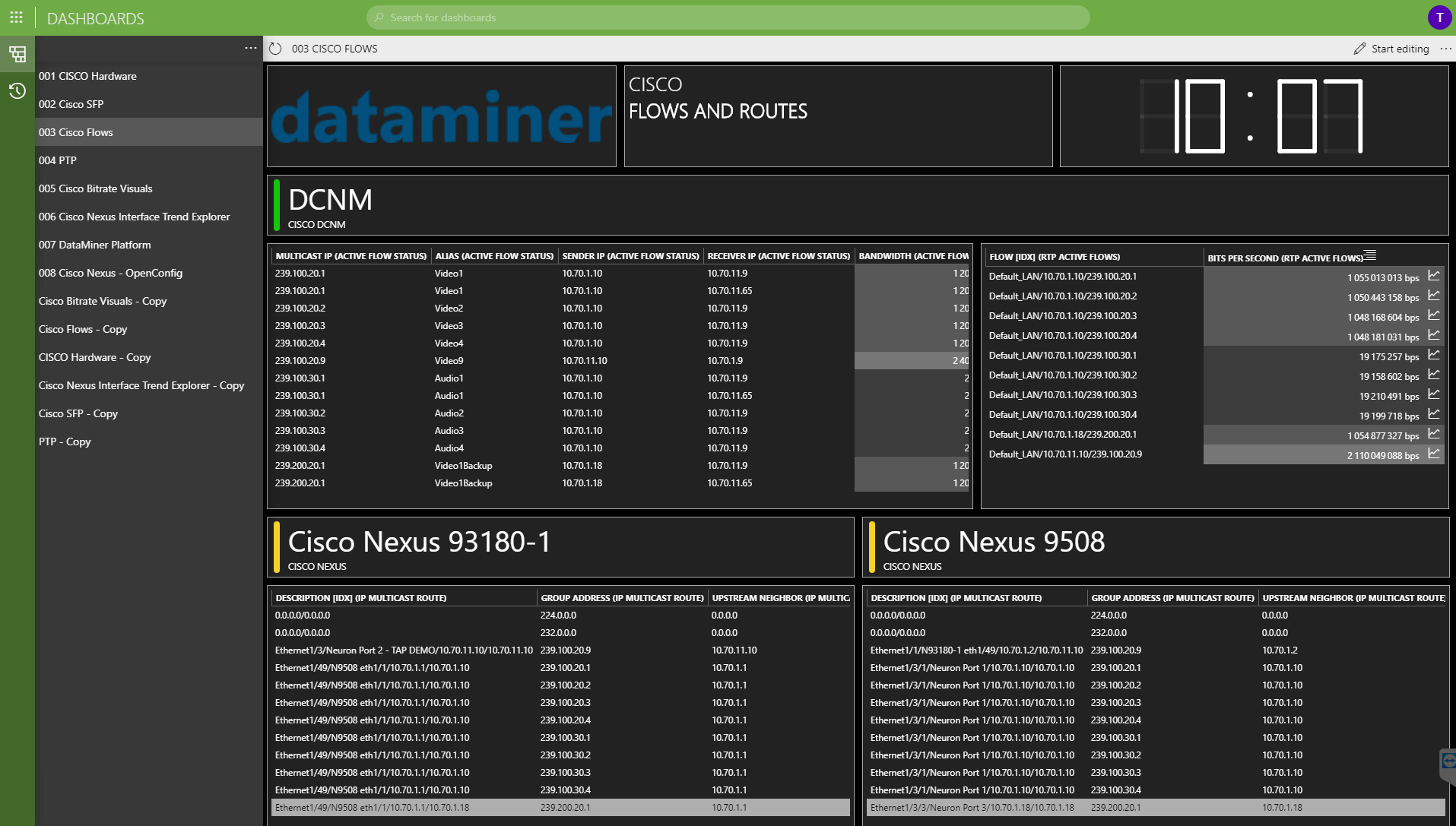Open the 004 PTP dashboard
This screenshot has height=826, width=1456.
(x=149, y=160)
